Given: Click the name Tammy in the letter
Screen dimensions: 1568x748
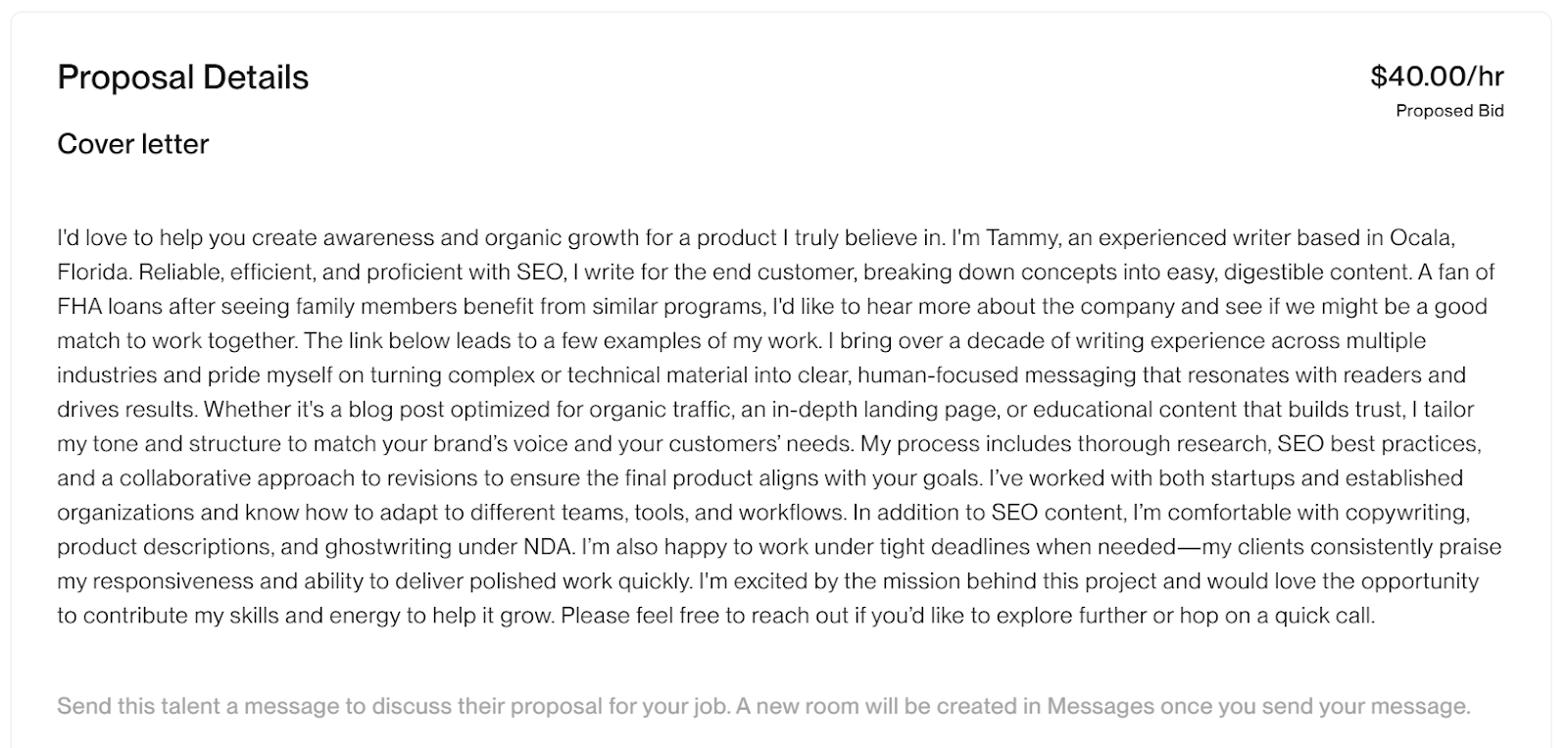Looking at the screenshot, I should 1022,238.
